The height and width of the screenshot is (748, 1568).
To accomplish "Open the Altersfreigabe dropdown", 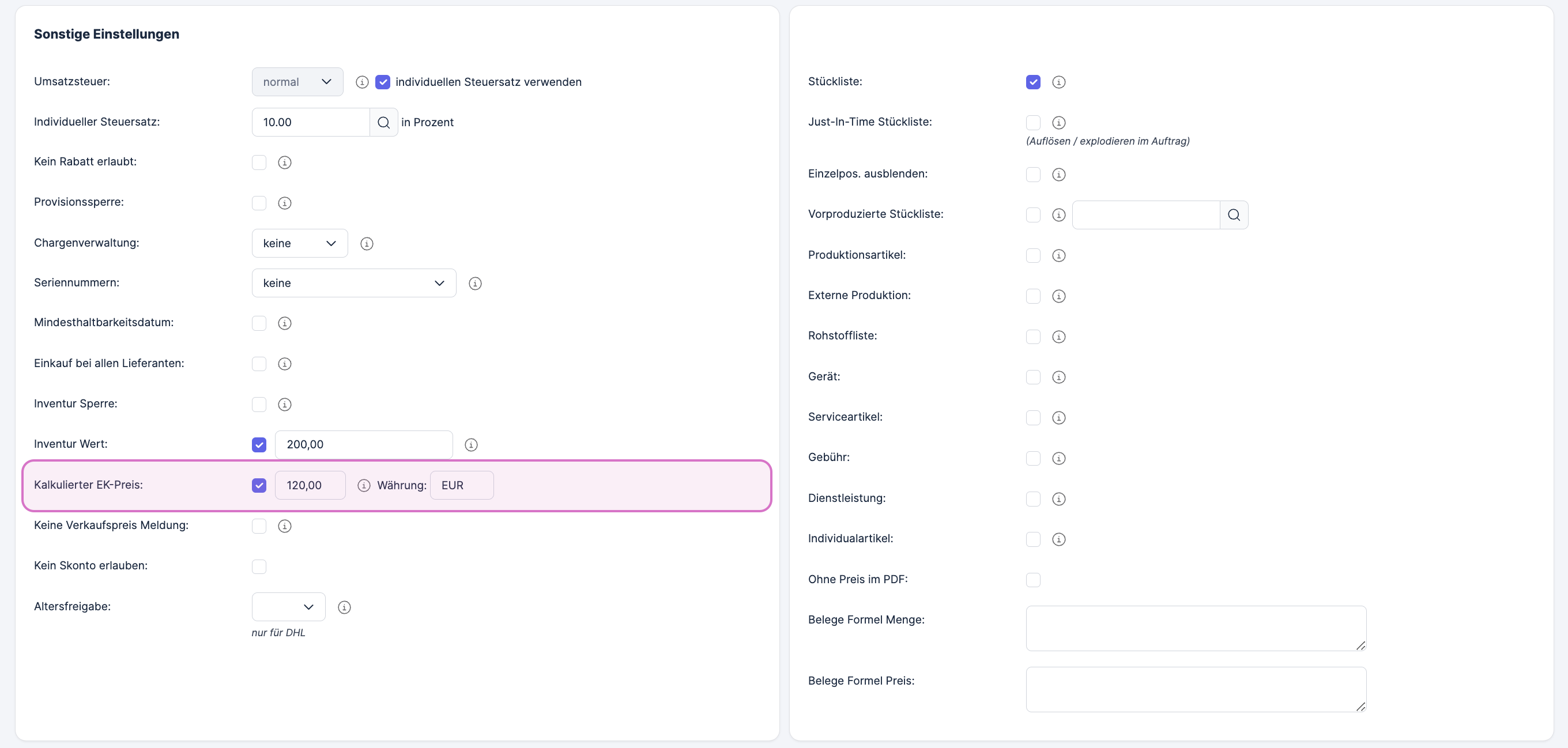I will click(x=288, y=607).
